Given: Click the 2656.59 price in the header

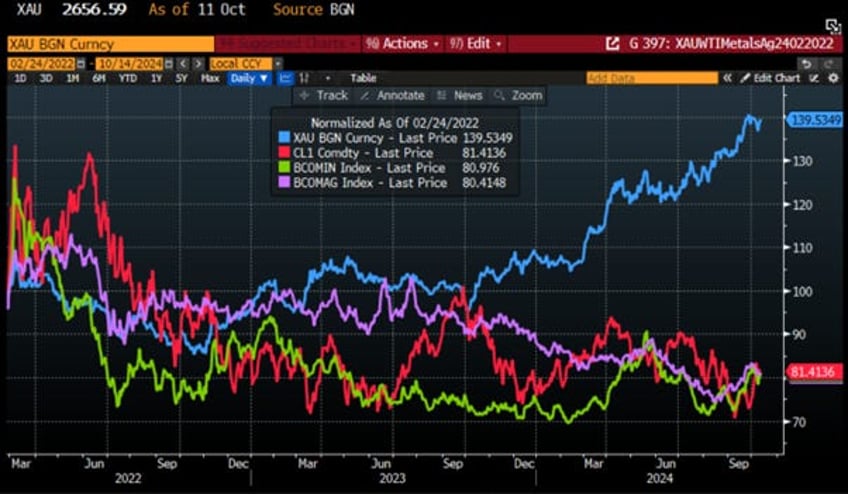Looking at the screenshot, I should (94, 9).
